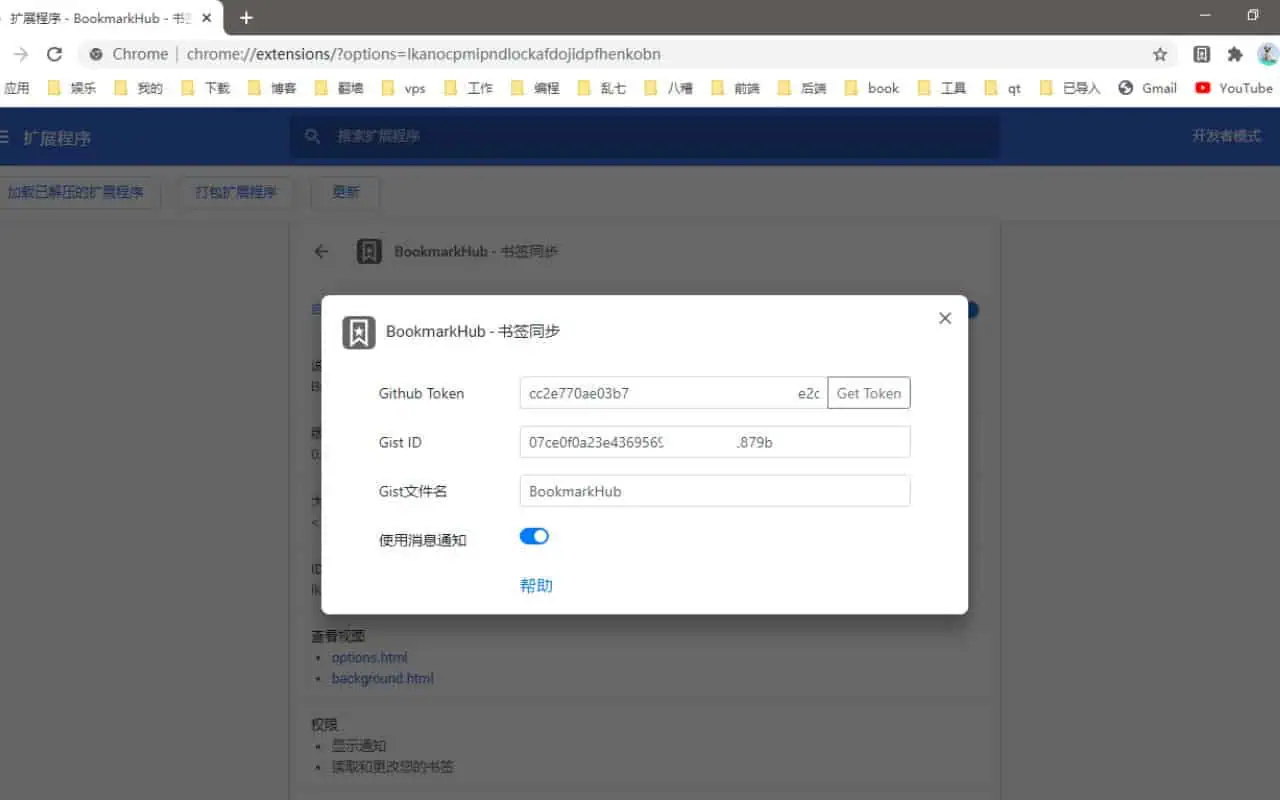Open the 帮助 help link
The image size is (1280, 800).
click(x=536, y=585)
